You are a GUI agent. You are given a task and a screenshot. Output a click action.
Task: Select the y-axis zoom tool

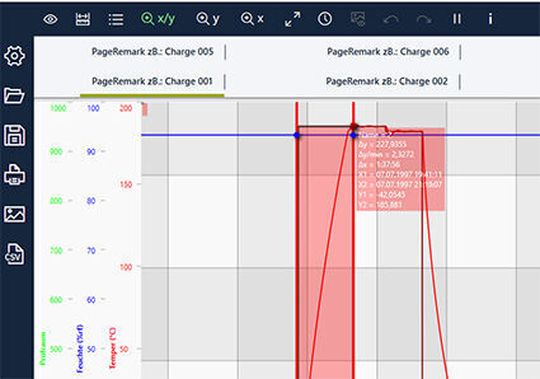(x=208, y=19)
